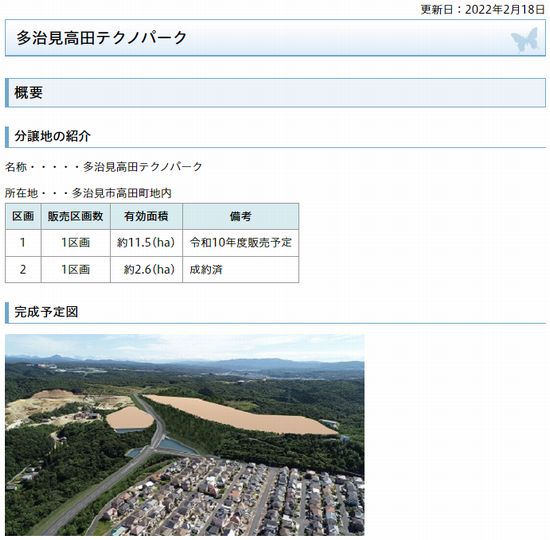This screenshot has width=550, height=540.
Task: Click the 約2.6(ha) table cell
Action: coord(147,269)
